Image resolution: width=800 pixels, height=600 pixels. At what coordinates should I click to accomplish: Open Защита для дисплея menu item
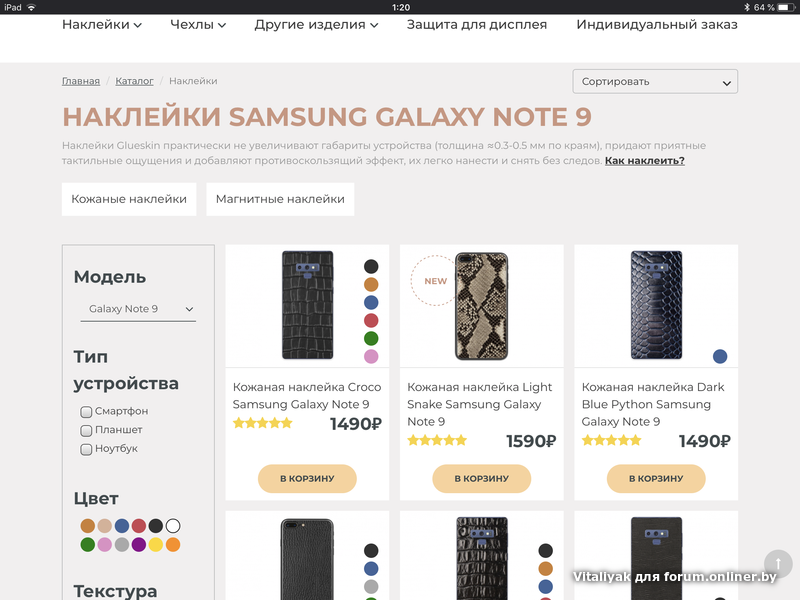click(476, 24)
